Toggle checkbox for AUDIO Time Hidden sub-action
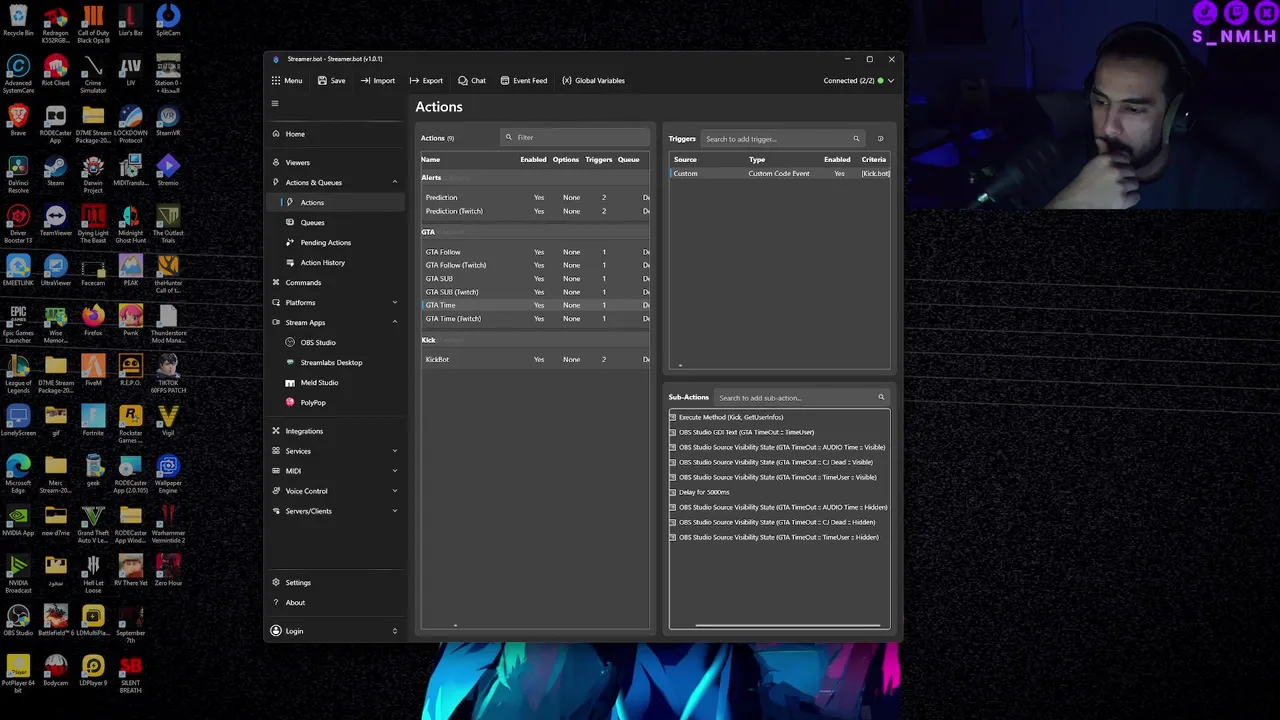Viewport: 1280px width, 720px height. 673,507
